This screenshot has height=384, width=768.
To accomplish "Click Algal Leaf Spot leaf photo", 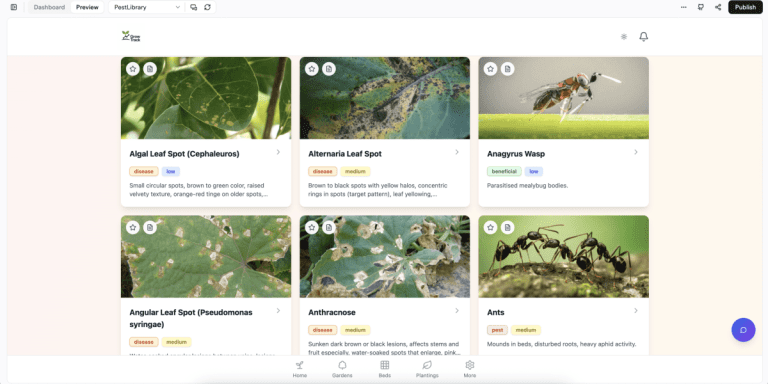I will [206, 98].
